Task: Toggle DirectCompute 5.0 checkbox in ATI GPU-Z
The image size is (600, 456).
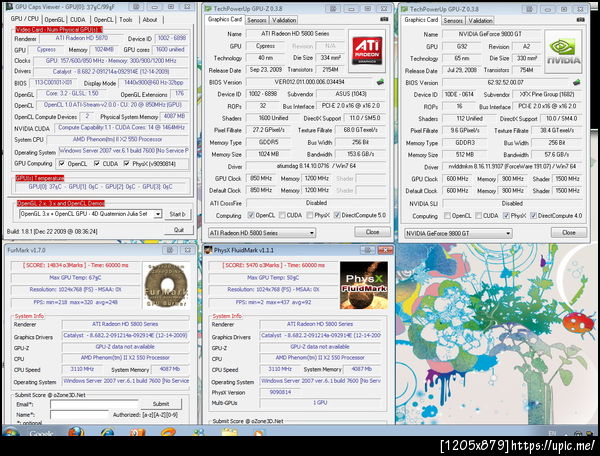Action: tap(337, 215)
